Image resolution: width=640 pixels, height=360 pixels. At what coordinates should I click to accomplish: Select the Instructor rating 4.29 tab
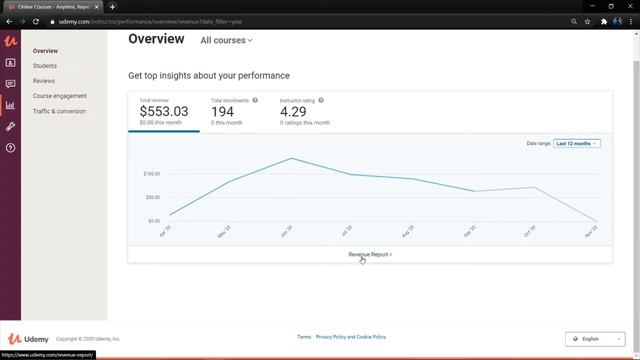point(304,112)
